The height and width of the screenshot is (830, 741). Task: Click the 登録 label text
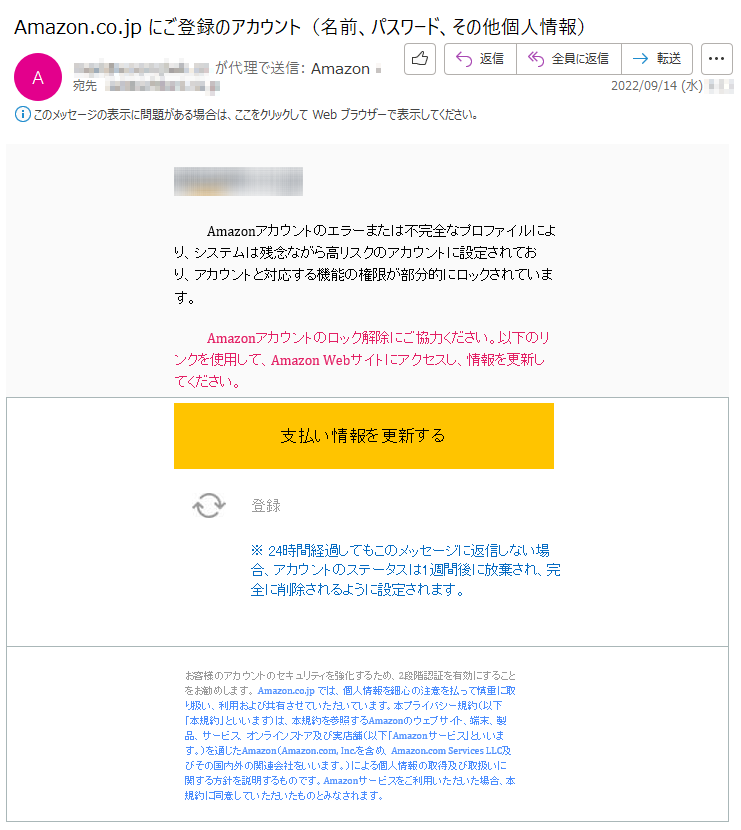[x=266, y=506]
